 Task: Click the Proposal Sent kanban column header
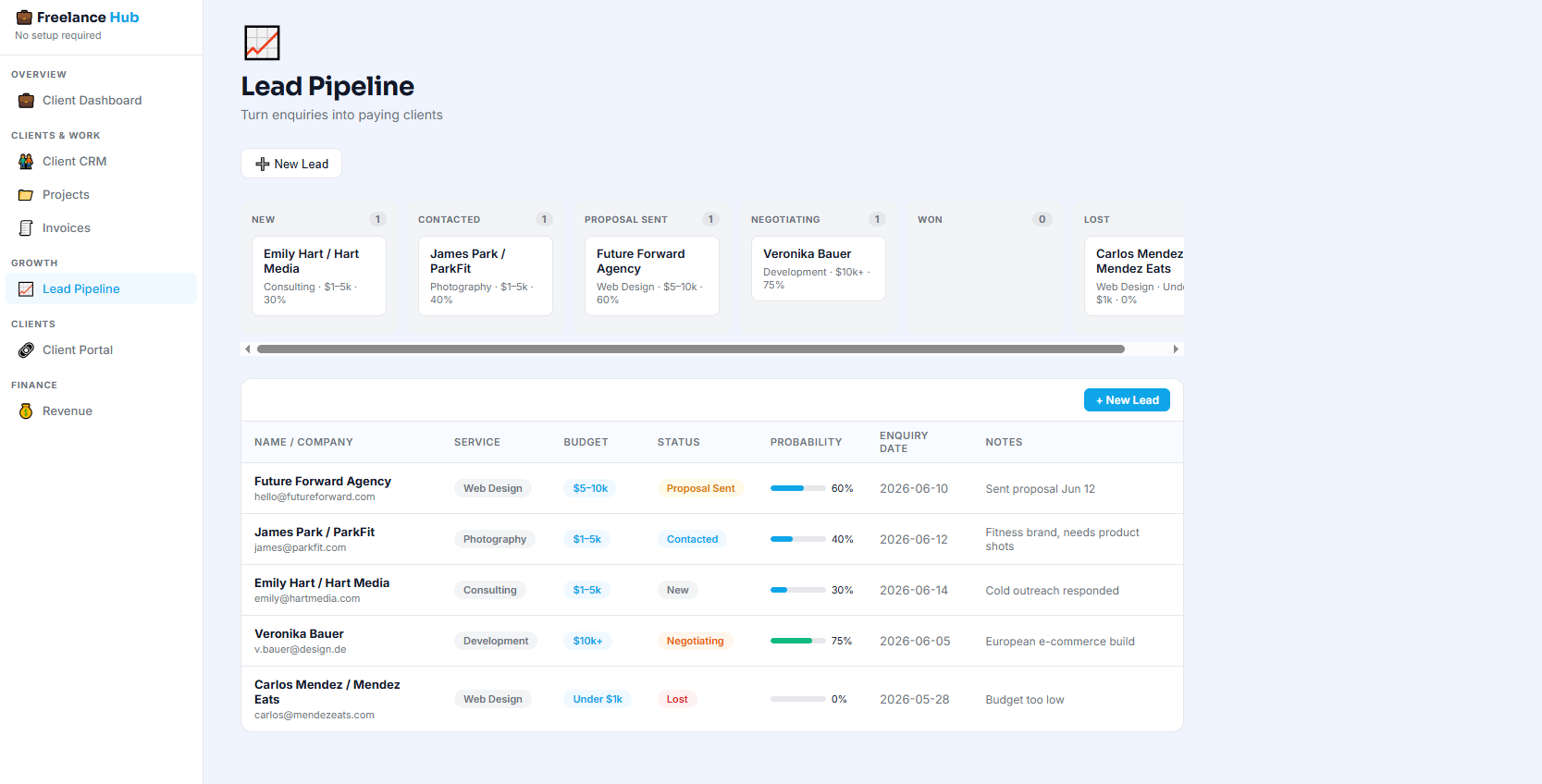(x=626, y=220)
